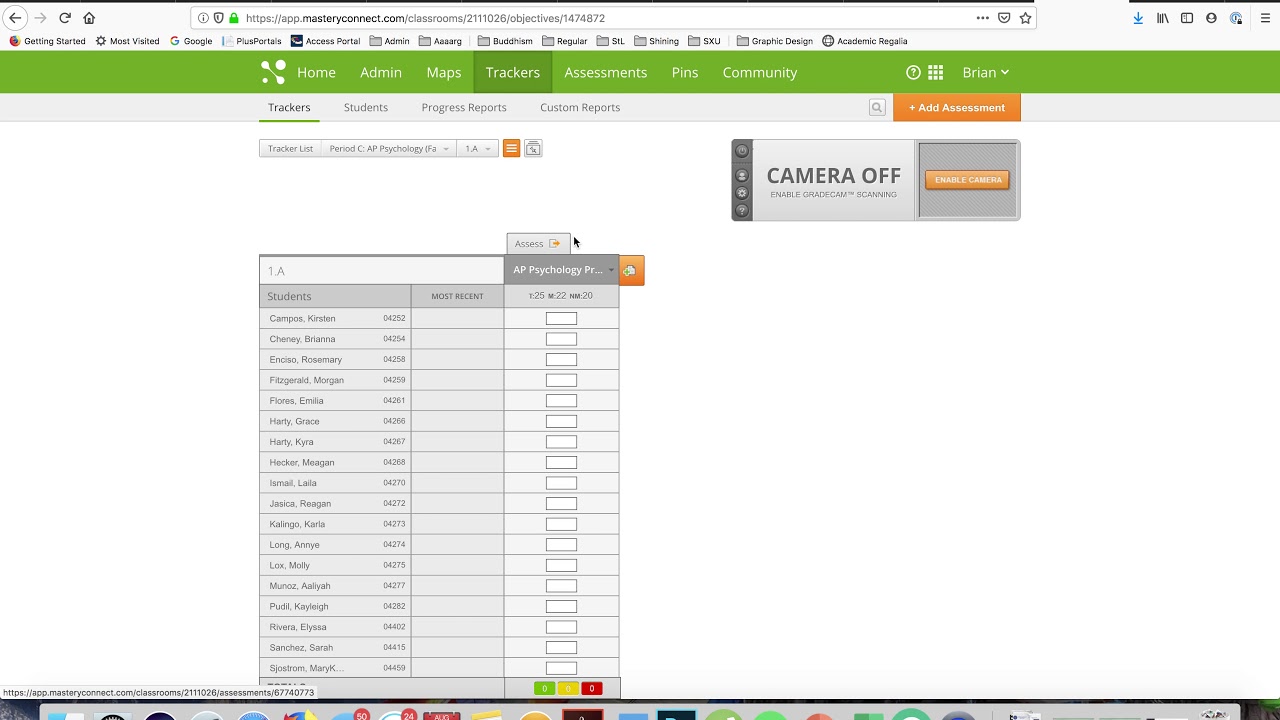Click the browser address bar URL
This screenshot has height=720, width=1280.
coord(425,18)
